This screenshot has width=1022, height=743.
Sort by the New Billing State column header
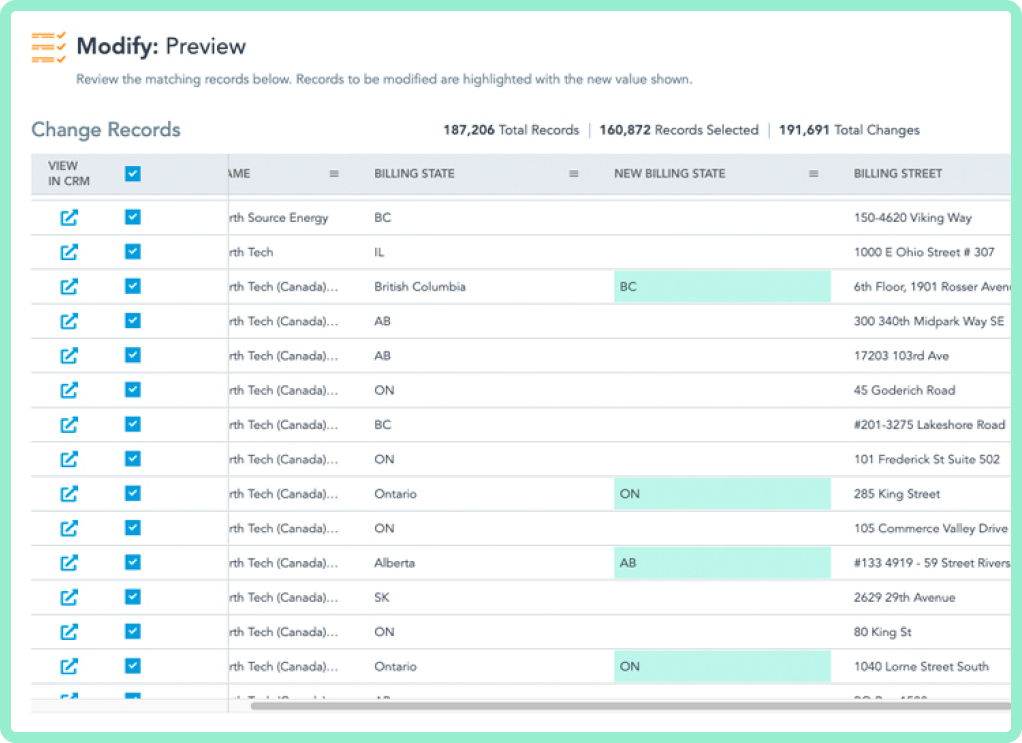(x=669, y=174)
